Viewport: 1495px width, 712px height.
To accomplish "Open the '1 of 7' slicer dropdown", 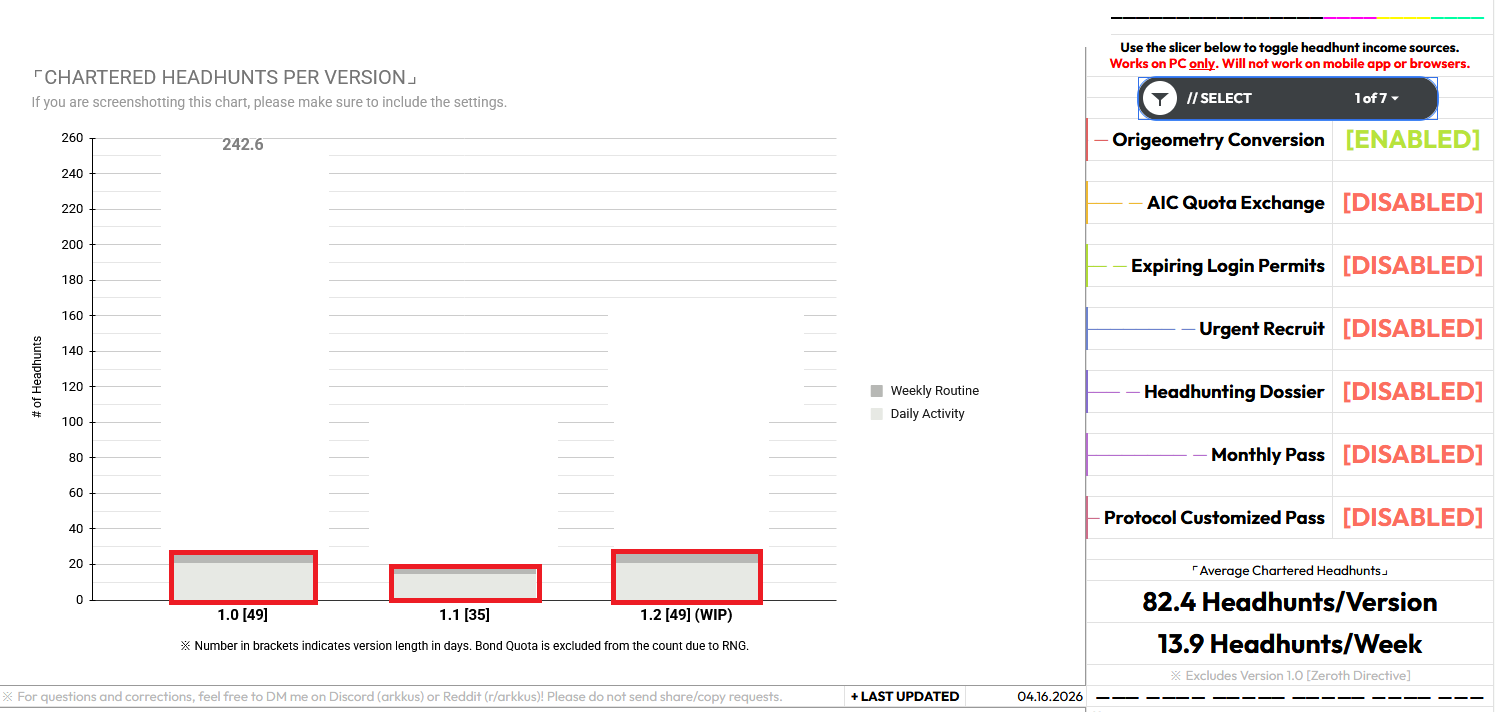I will pyautogui.click(x=1377, y=98).
